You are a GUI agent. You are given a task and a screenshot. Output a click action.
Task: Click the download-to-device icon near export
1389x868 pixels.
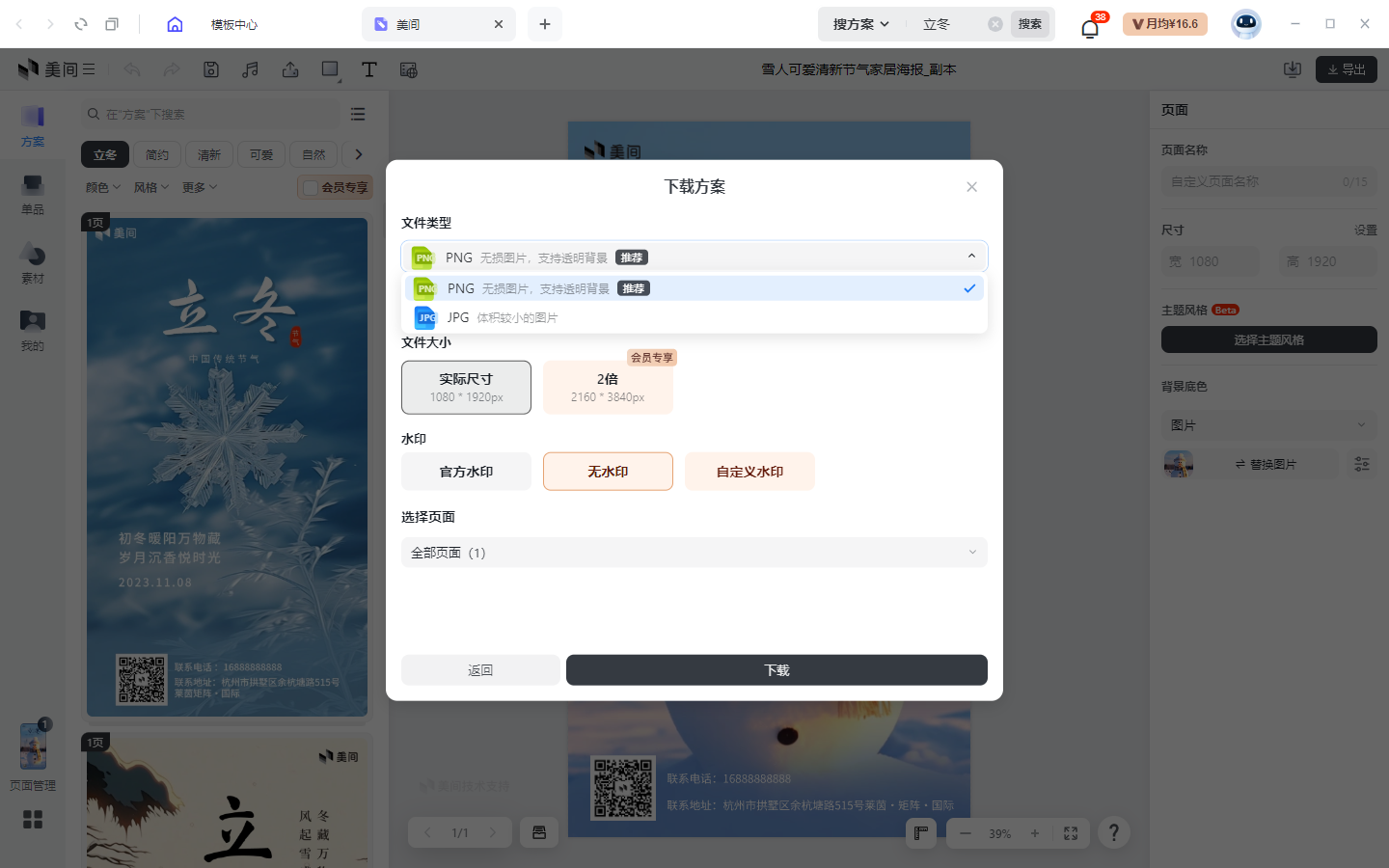tap(1293, 69)
